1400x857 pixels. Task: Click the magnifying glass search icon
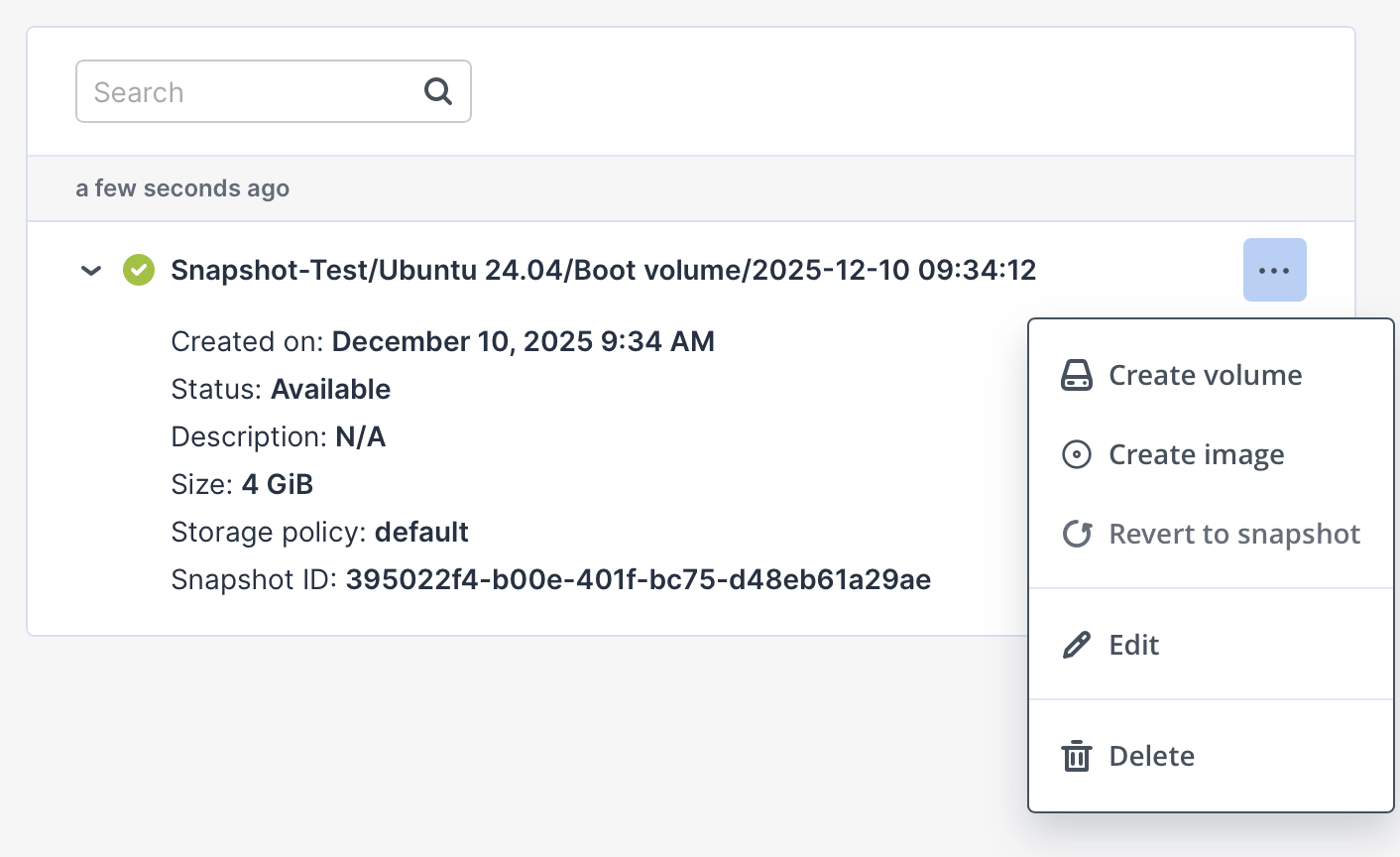tap(437, 91)
